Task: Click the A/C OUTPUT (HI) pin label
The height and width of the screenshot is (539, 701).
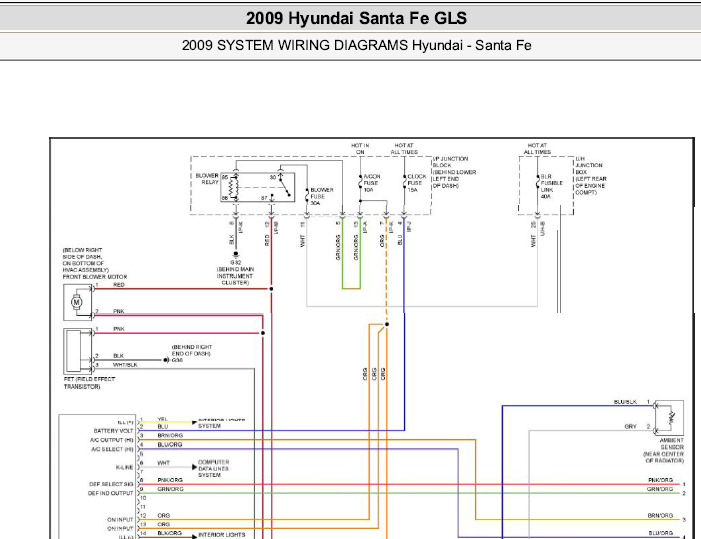Action: pos(112,440)
